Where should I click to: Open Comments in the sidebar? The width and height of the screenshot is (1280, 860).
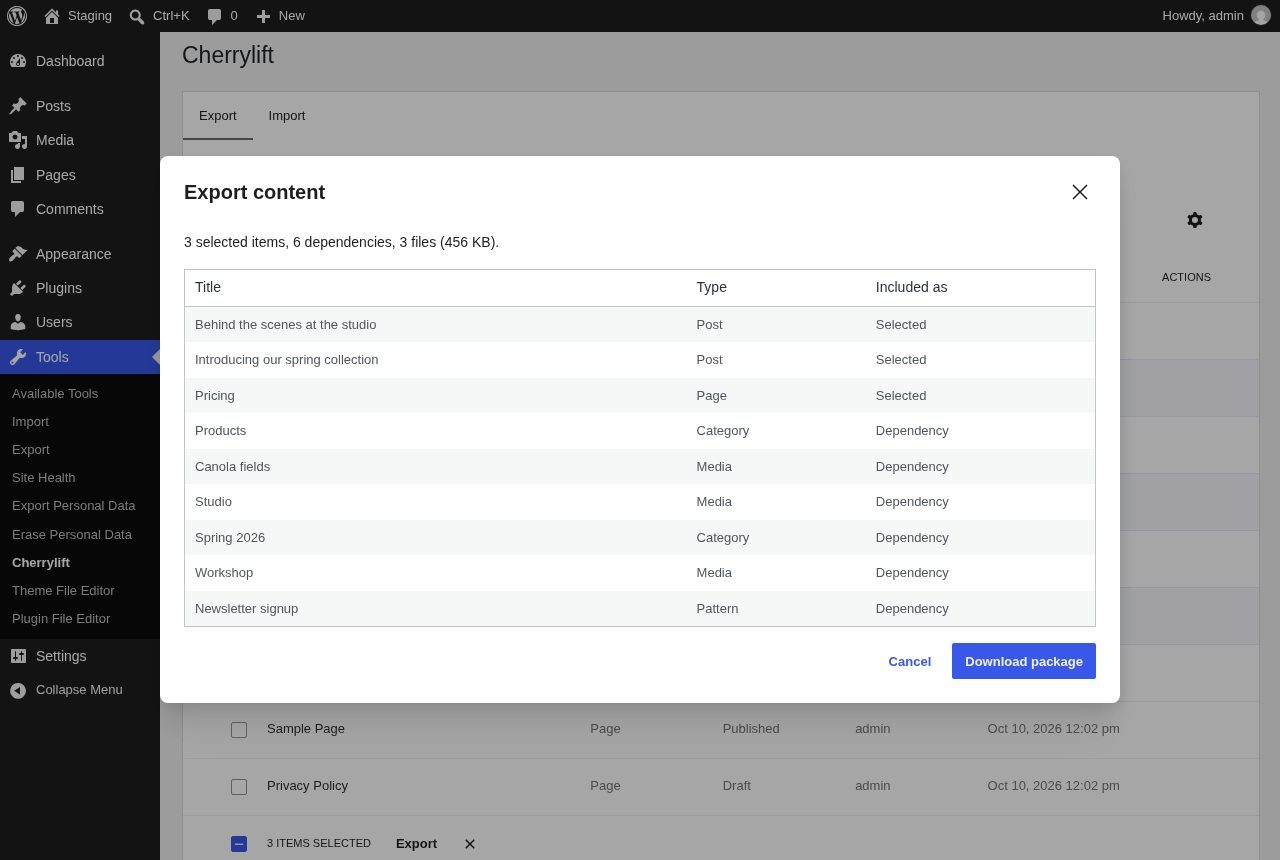click(x=80, y=209)
